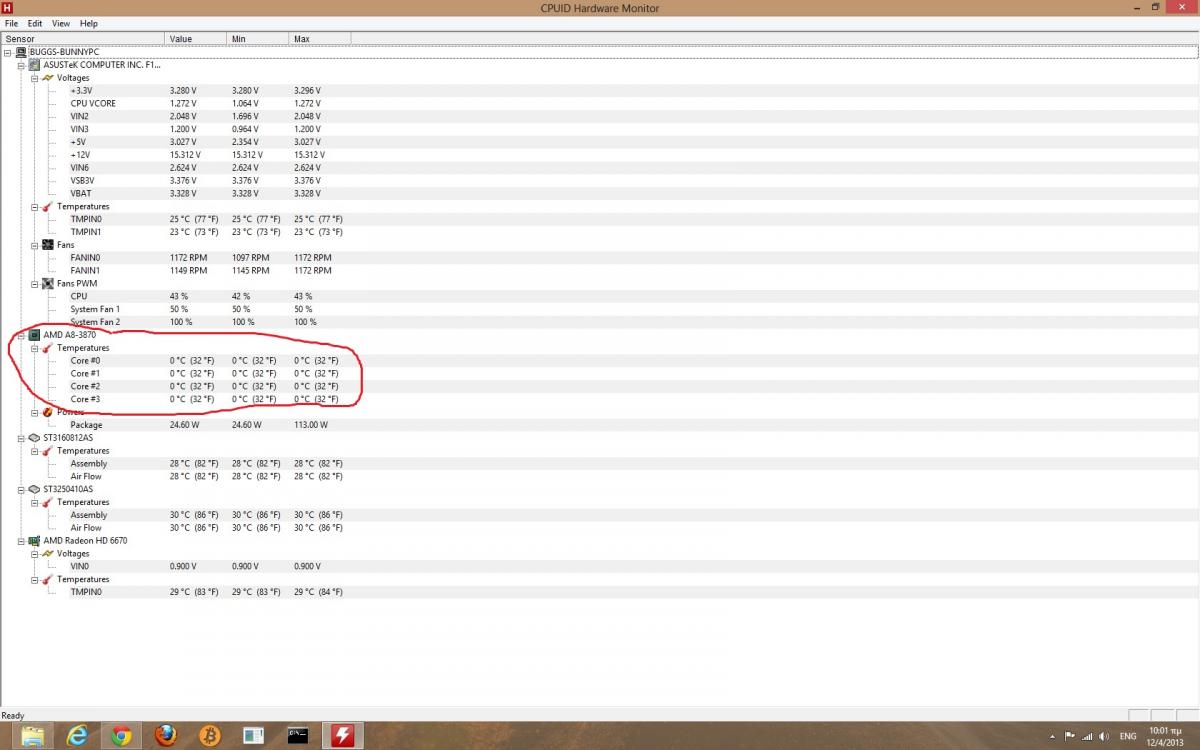Click the Value column header
The height and width of the screenshot is (750, 1200).
pos(196,39)
